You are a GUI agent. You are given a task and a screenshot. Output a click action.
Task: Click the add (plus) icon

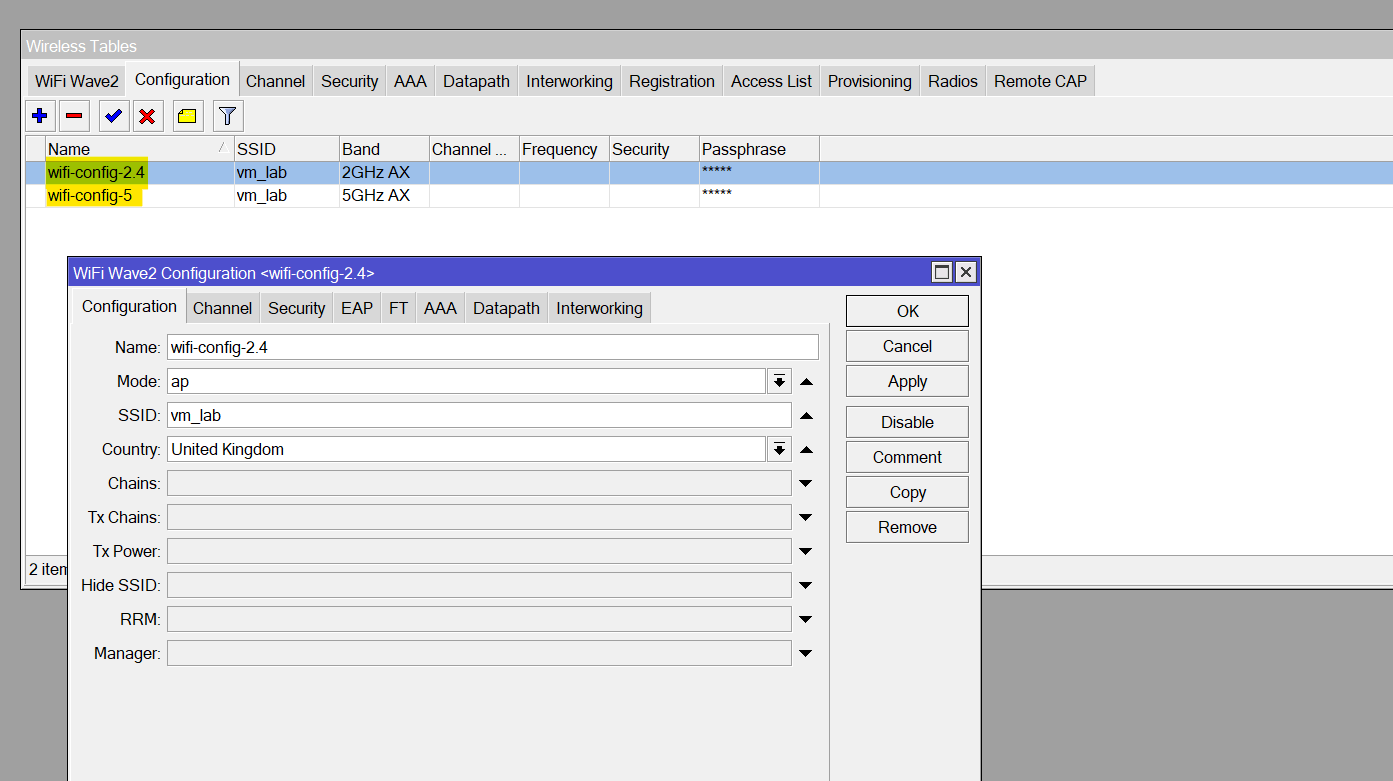point(40,116)
